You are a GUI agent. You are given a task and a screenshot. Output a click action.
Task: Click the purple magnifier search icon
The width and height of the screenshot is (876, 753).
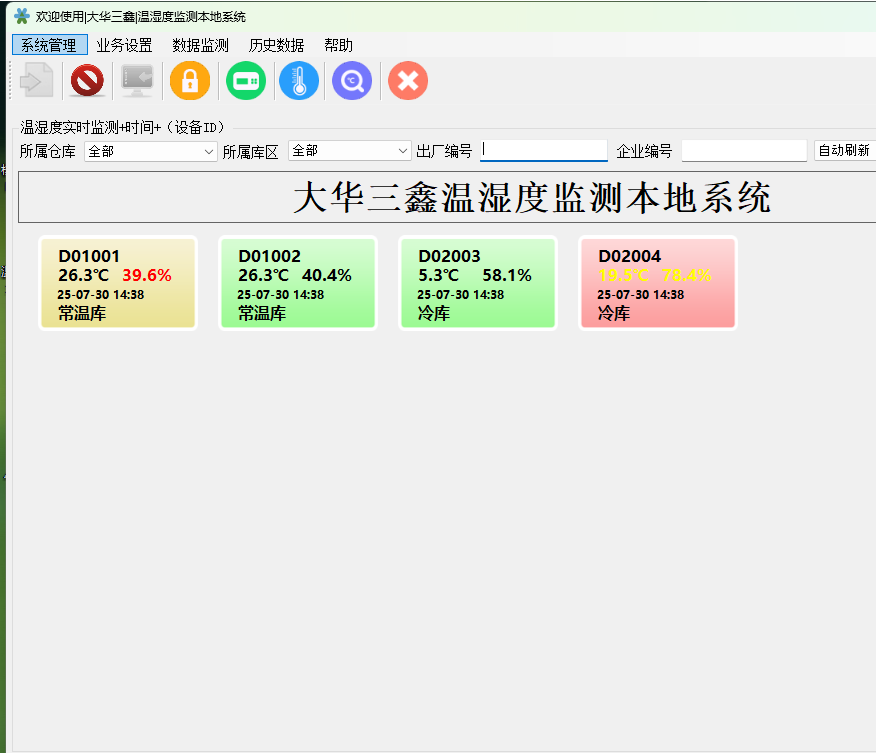tap(352, 80)
